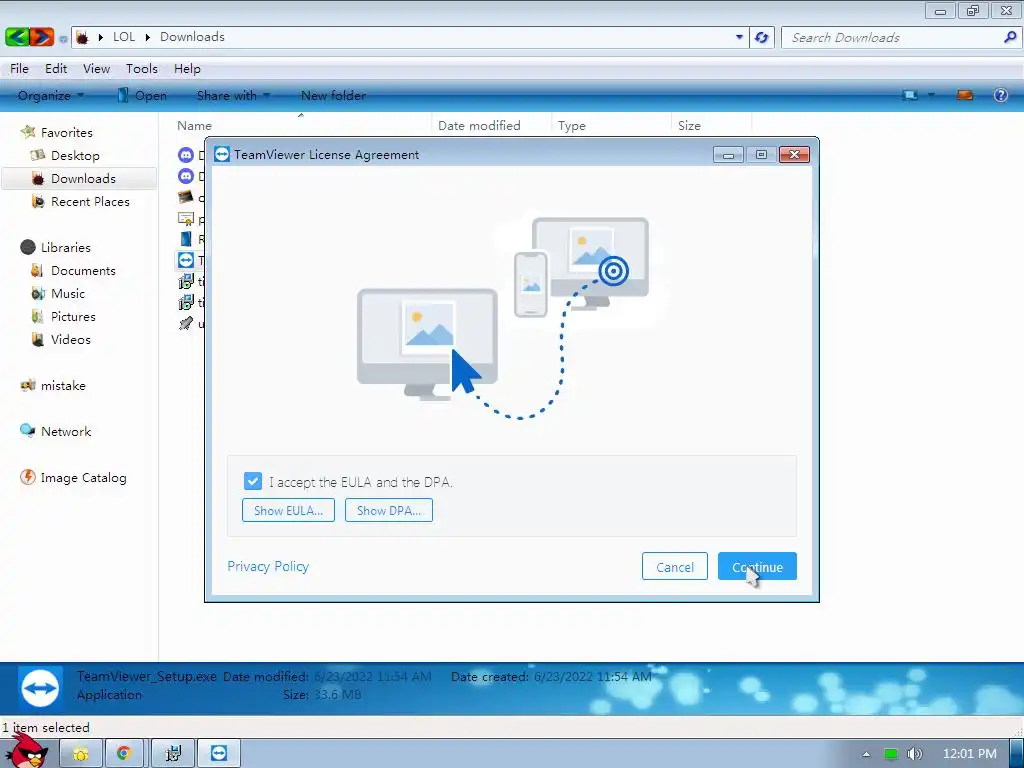Expand the Share with dropdown

[x=233, y=95]
